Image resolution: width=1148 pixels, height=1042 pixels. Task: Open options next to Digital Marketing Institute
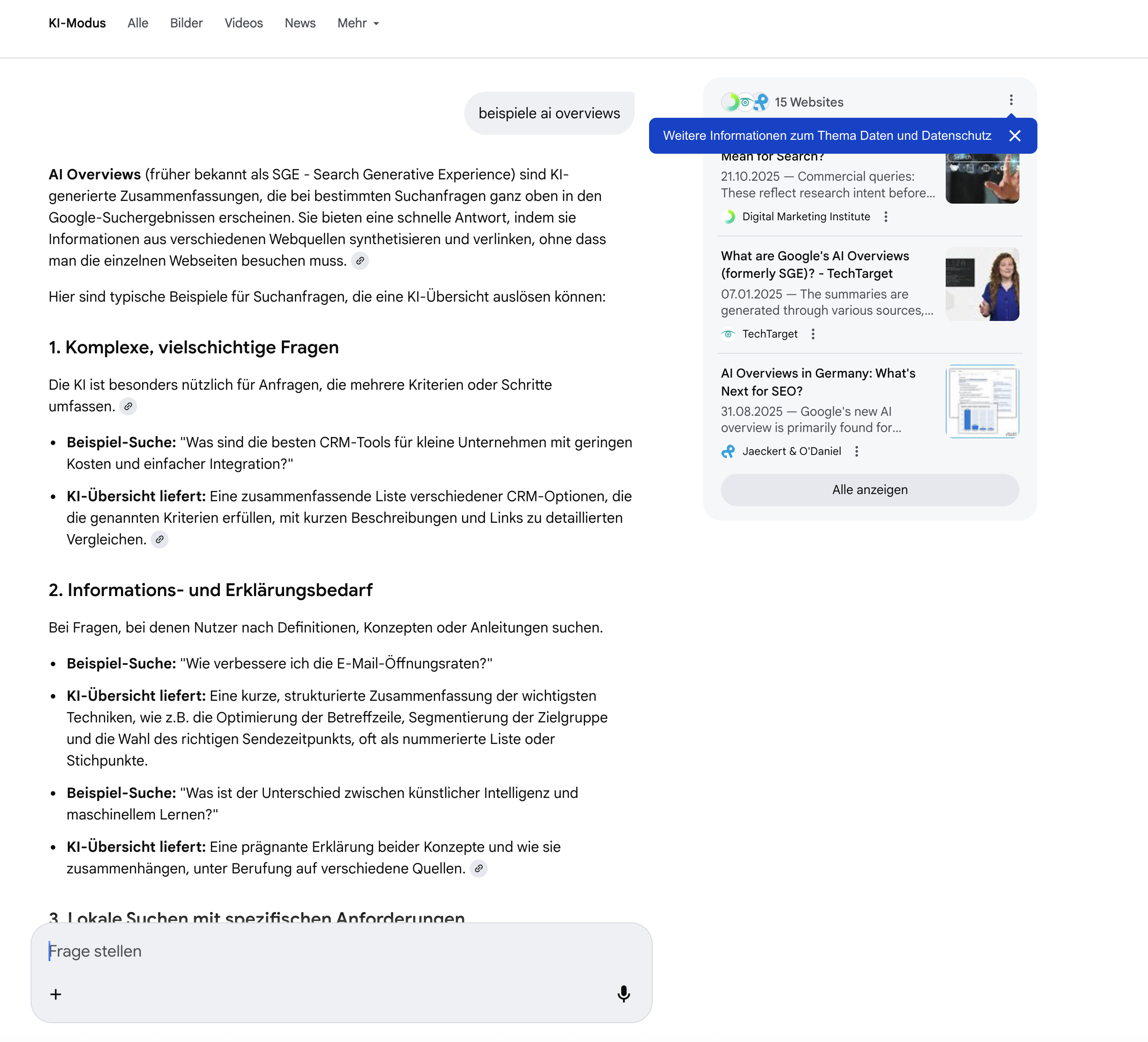(x=885, y=217)
